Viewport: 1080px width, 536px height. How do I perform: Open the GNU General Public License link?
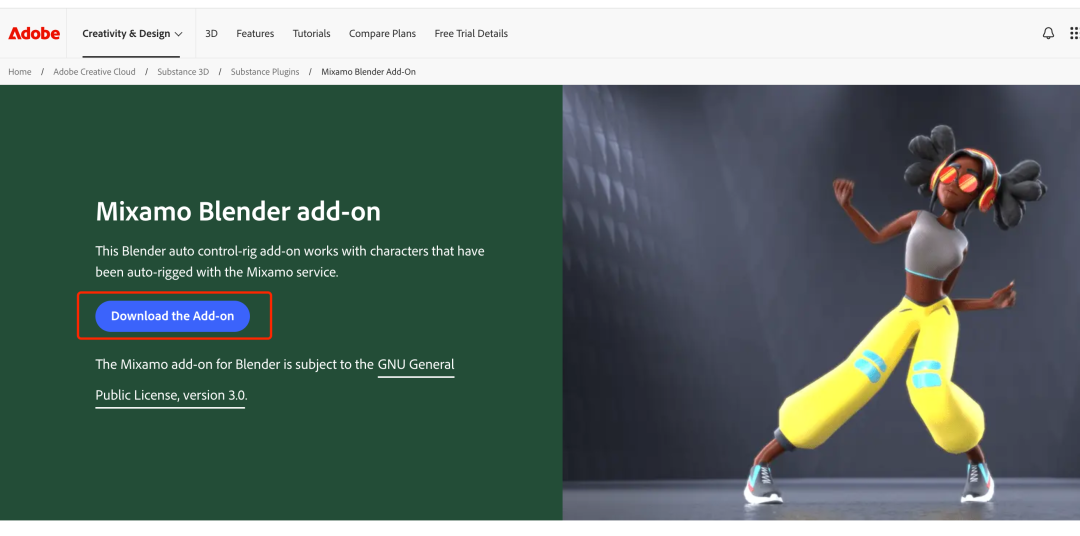pos(275,380)
